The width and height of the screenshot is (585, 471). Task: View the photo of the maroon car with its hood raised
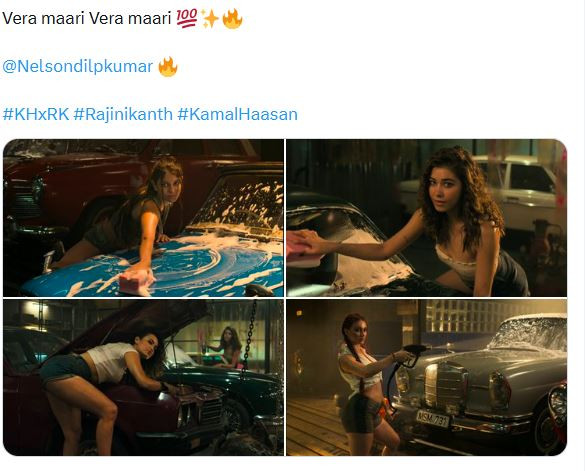pyautogui.click(x=143, y=377)
